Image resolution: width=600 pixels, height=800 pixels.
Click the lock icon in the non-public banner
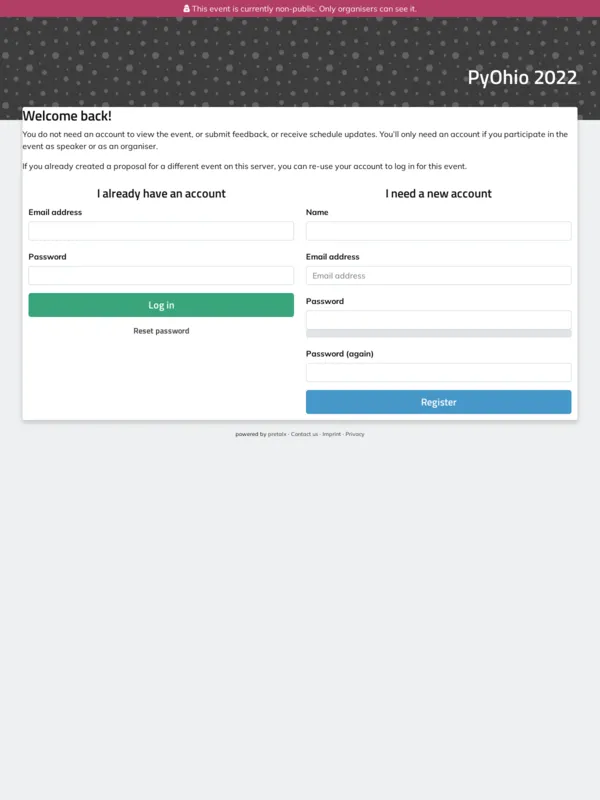point(186,8)
